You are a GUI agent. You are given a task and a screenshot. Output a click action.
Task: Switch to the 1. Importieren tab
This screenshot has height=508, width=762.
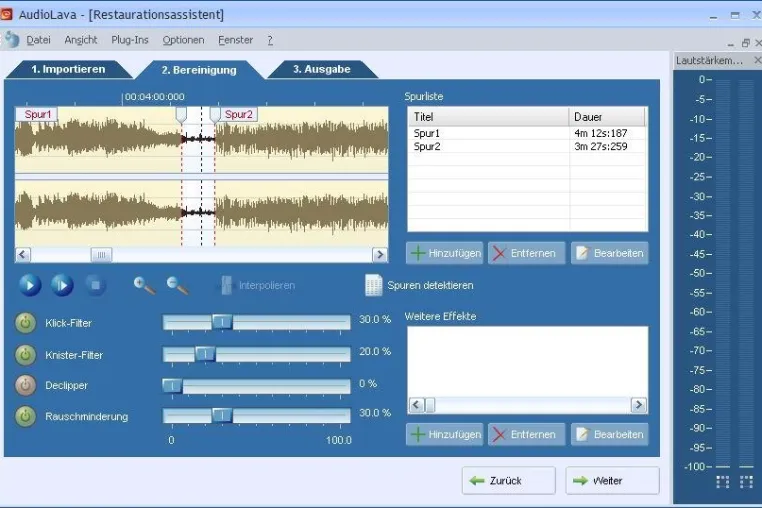click(68, 69)
